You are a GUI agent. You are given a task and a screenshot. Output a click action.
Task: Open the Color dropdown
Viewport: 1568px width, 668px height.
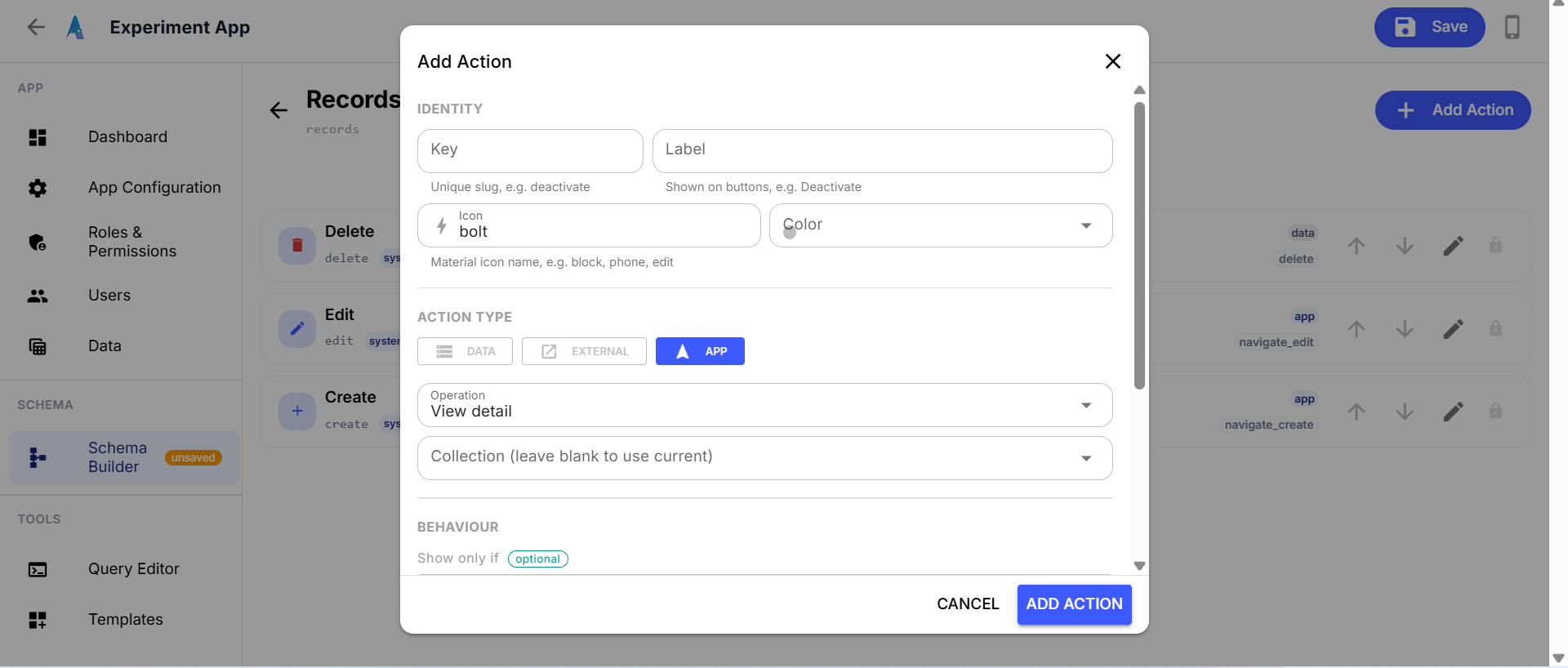941,225
